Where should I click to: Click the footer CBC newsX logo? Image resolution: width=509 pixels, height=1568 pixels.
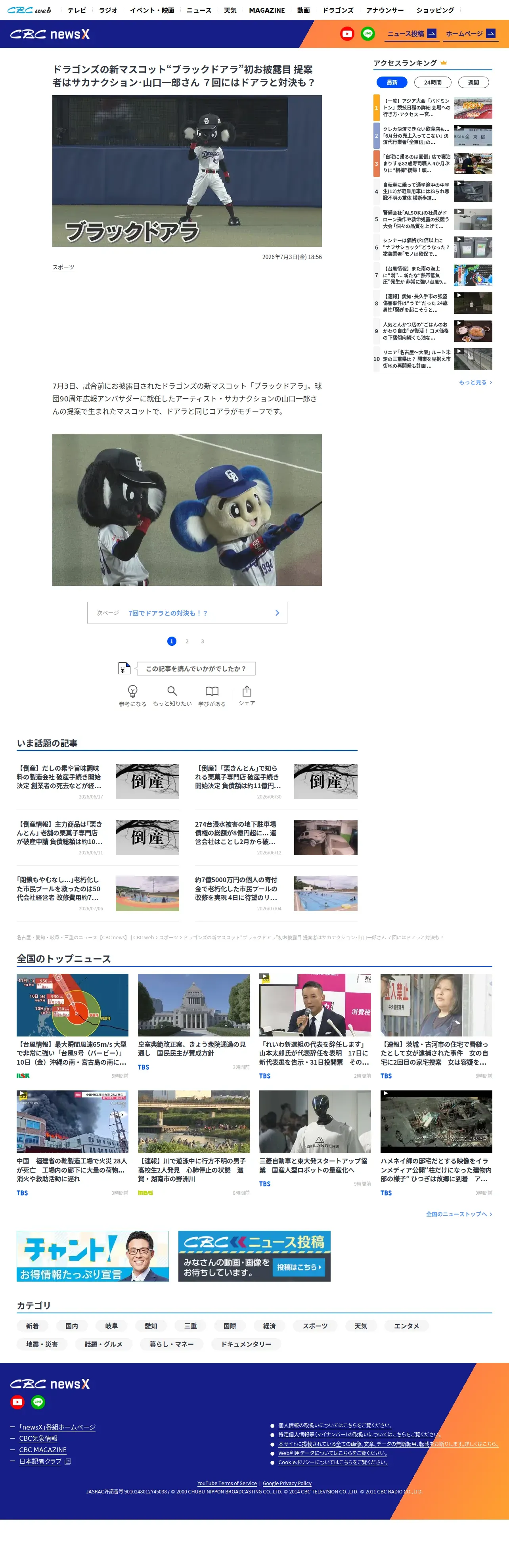[50, 1384]
